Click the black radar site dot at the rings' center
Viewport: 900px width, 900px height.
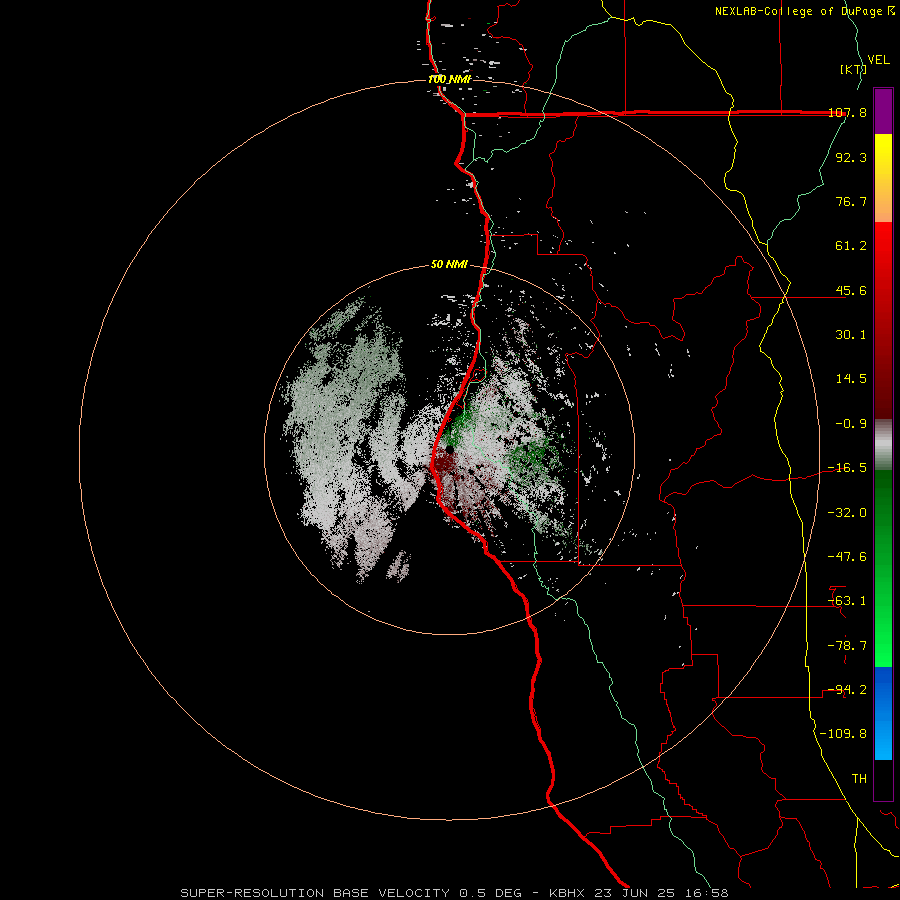tap(449, 449)
